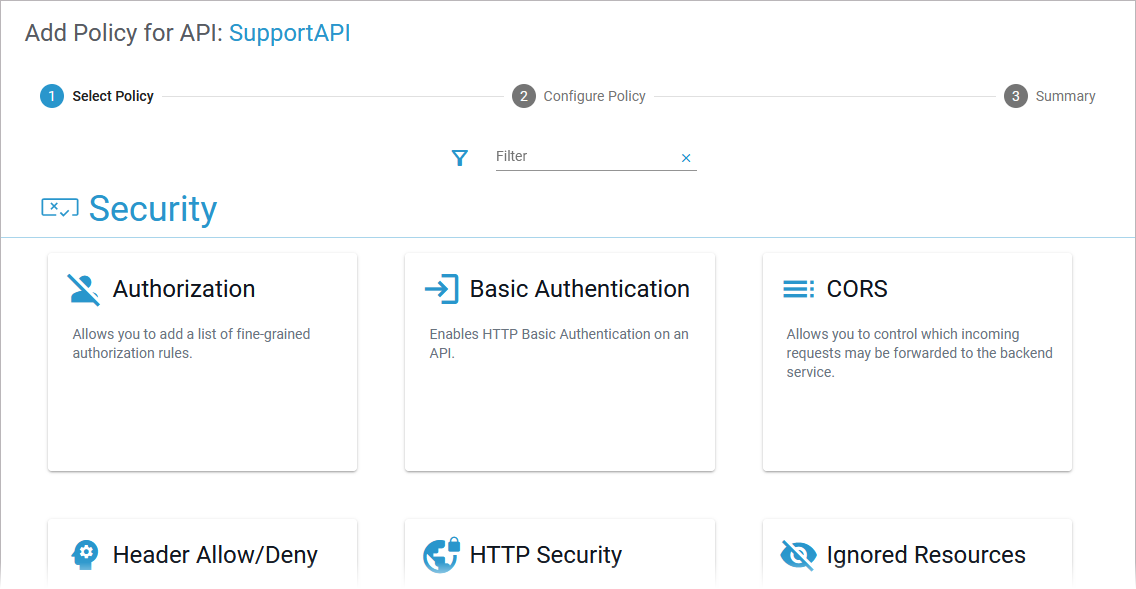
Task: Click the Basic Authentication arrow icon
Action: [x=441, y=289]
